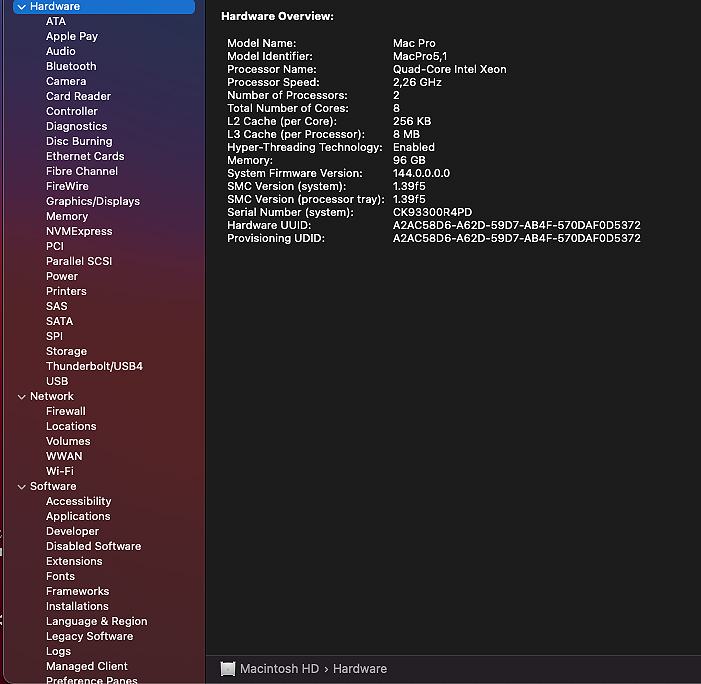Select Fonts in the sidebar
The height and width of the screenshot is (684, 701).
click(60, 576)
